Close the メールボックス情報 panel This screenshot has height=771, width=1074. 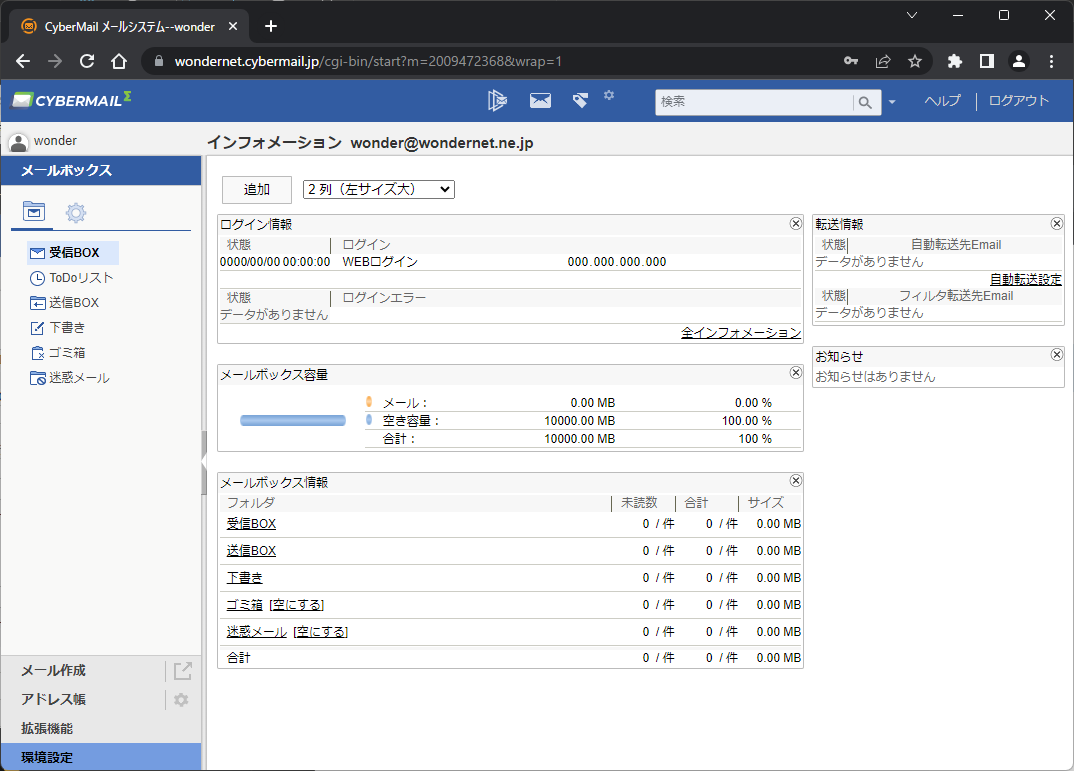pos(795,481)
